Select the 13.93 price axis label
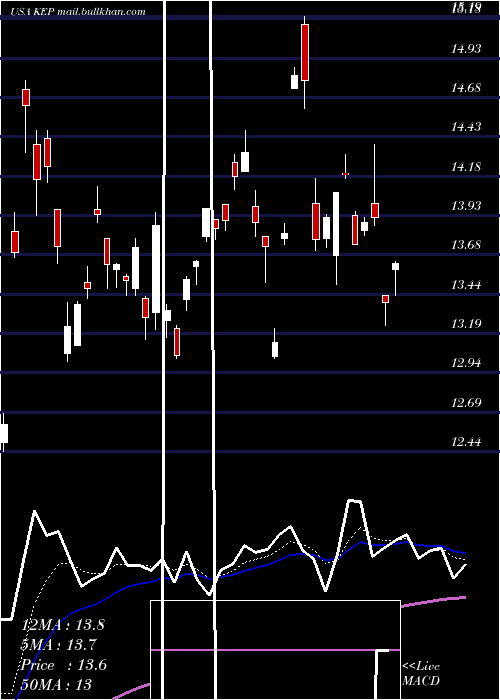 point(466,206)
